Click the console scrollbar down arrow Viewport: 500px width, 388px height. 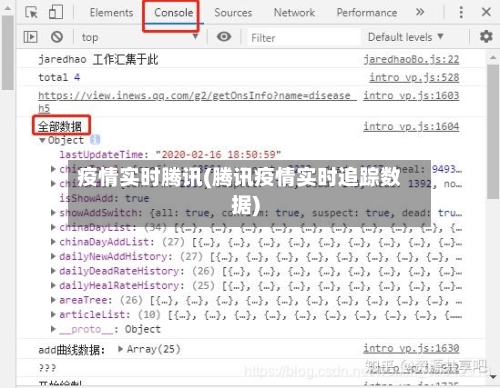click(x=493, y=377)
